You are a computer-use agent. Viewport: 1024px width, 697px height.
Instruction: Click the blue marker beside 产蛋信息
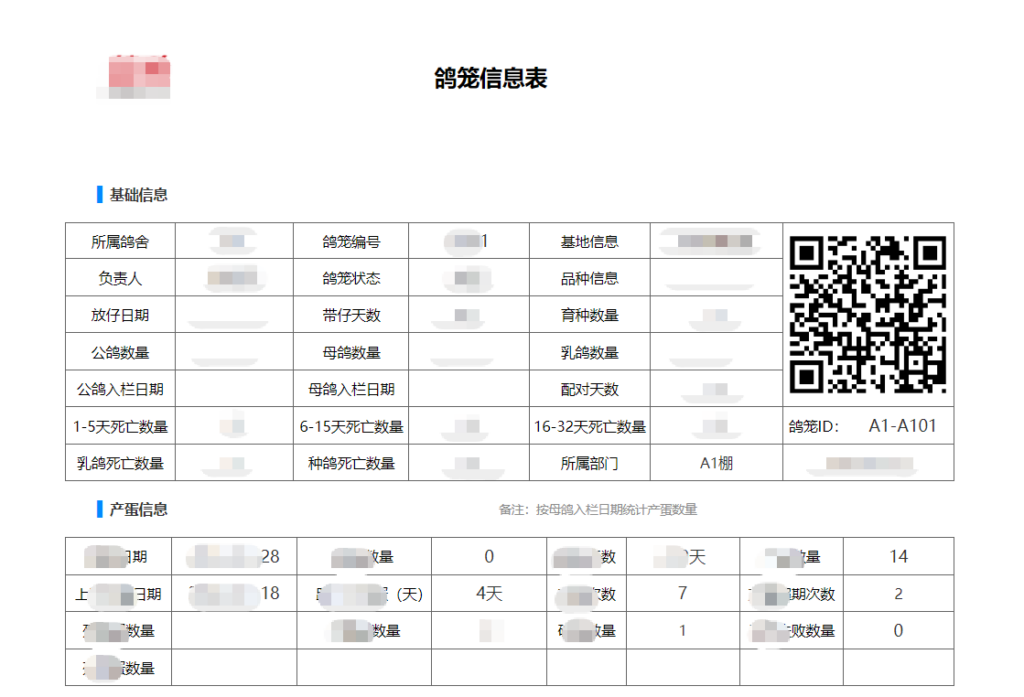pos(99,509)
